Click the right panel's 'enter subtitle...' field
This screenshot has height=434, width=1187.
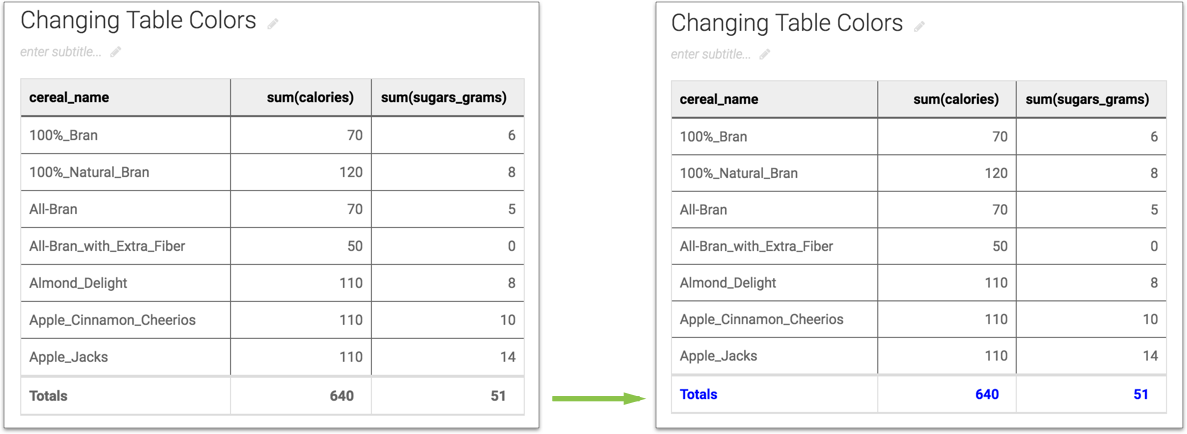click(710, 55)
